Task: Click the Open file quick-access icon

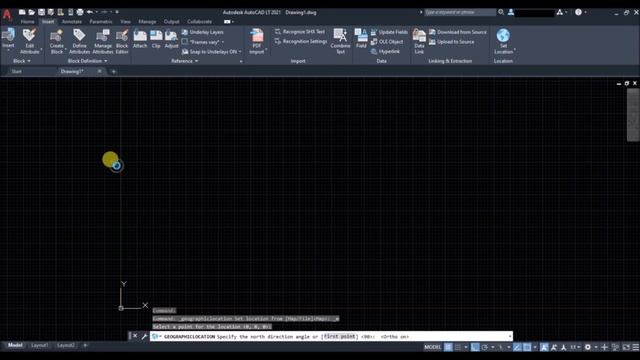Action: (31, 12)
